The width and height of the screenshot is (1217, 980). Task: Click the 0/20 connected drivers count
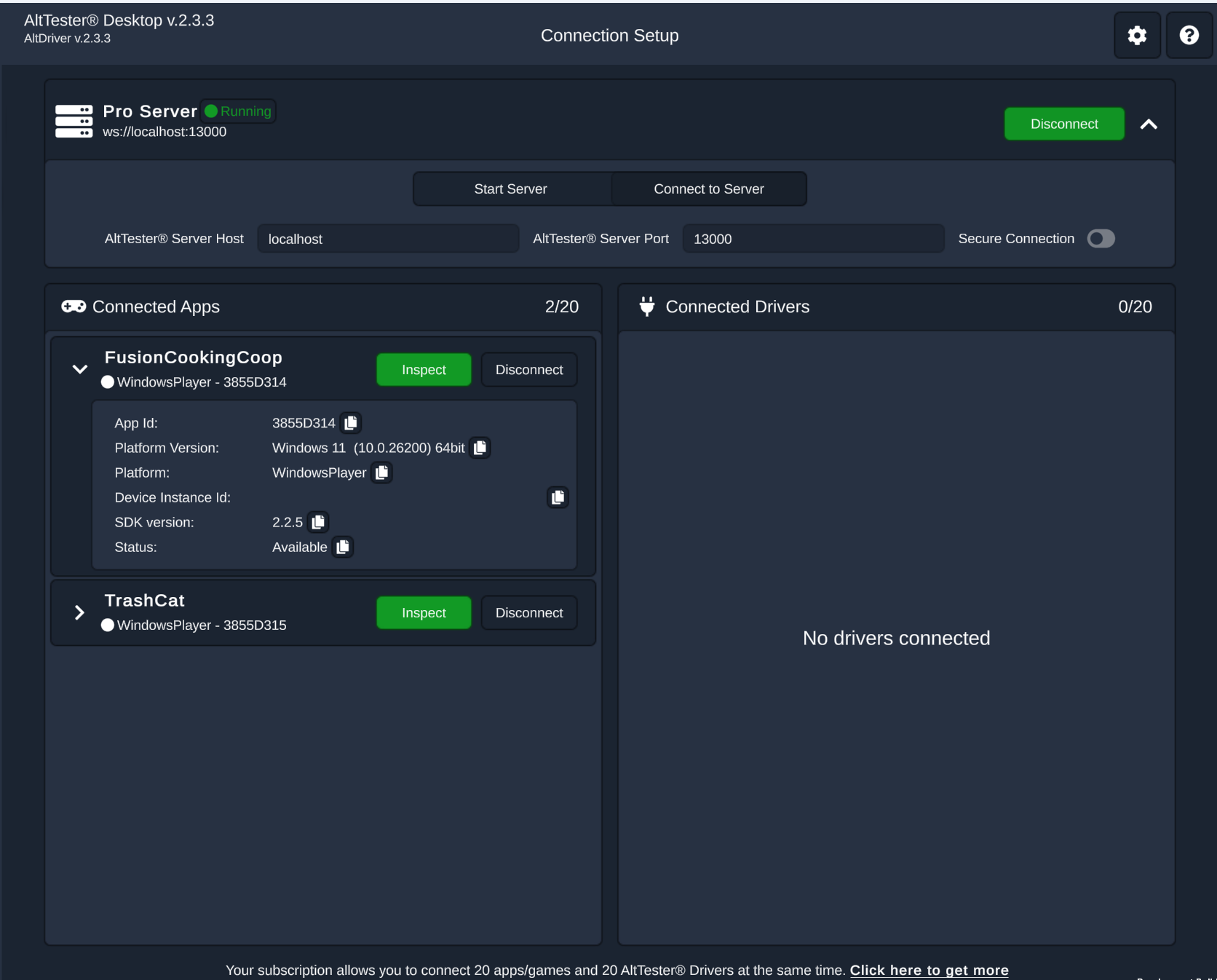(x=1135, y=307)
